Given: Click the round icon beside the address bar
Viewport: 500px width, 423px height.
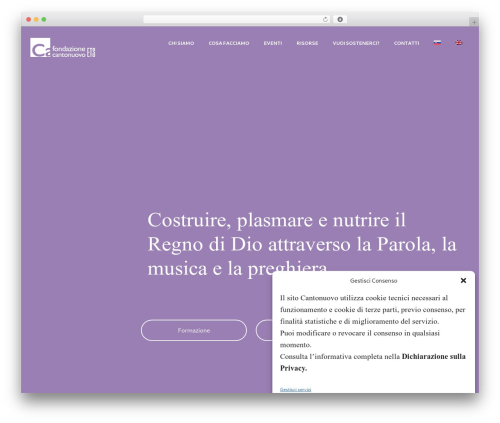Looking at the screenshot, I should (340, 19).
